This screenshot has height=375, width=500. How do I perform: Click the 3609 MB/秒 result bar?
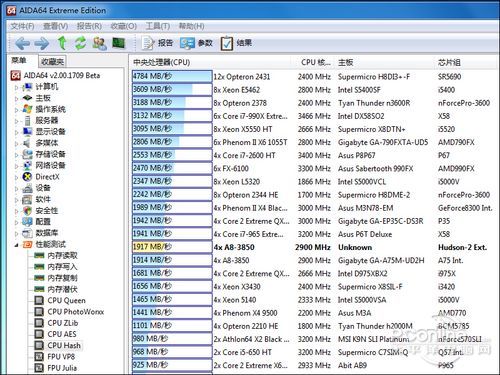[172, 89]
